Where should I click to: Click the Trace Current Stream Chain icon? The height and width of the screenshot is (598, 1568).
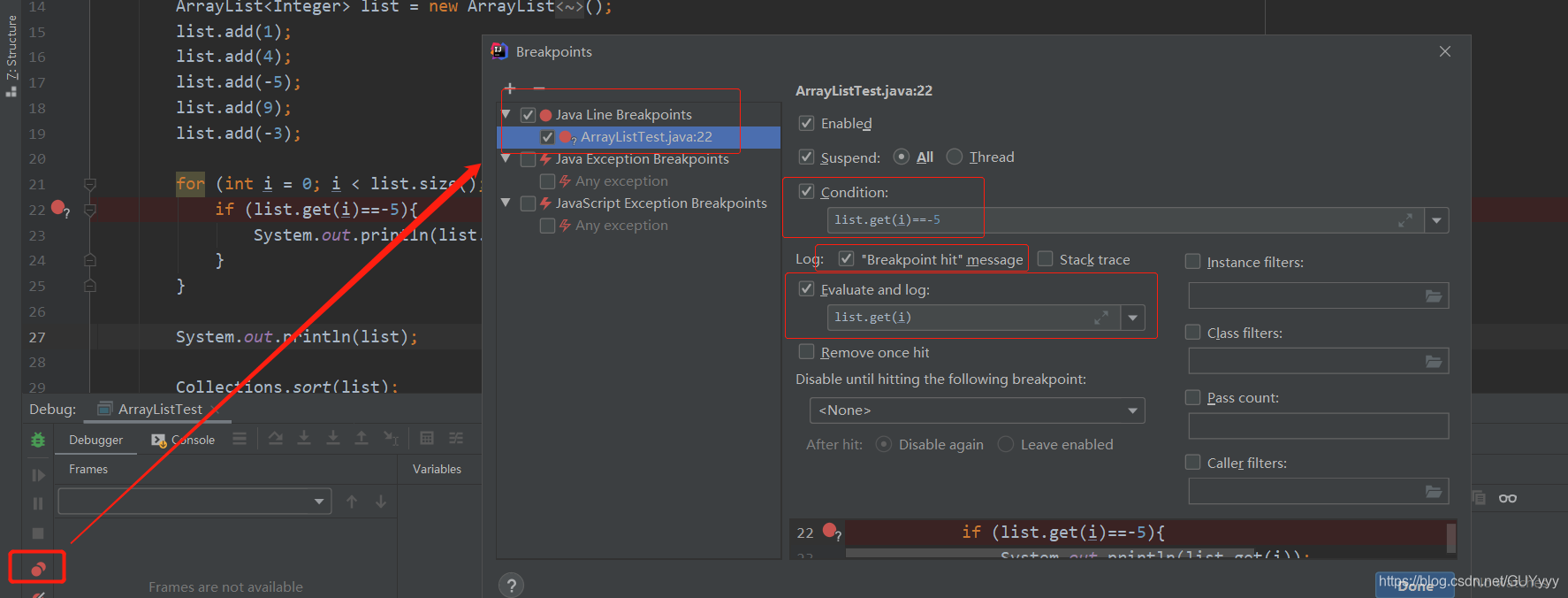click(x=456, y=438)
